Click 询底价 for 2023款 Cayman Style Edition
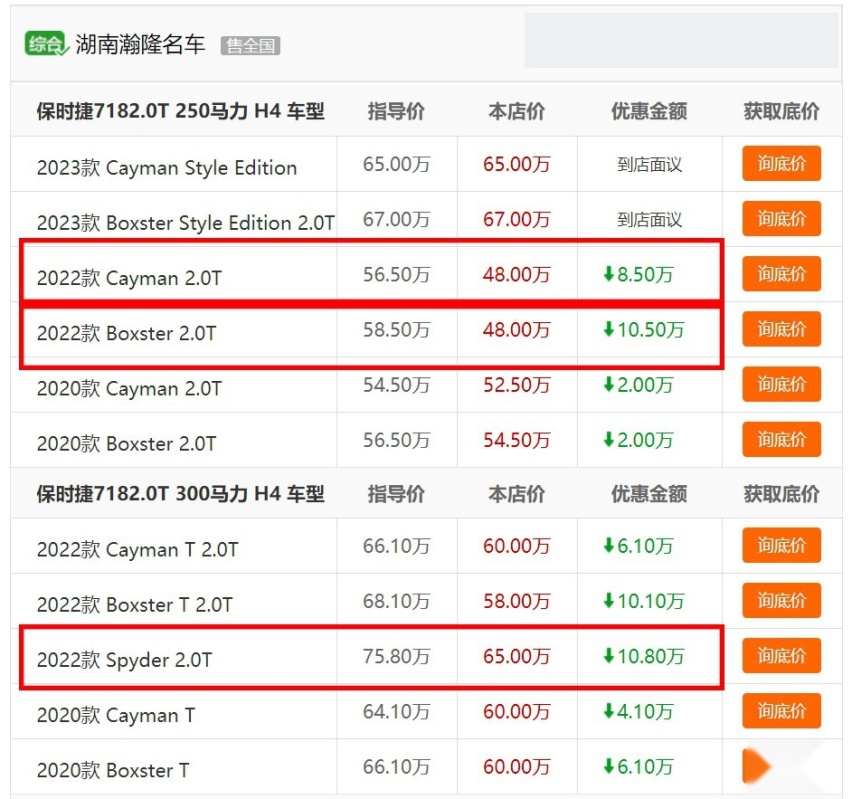852x799 pixels. coord(781,163)
